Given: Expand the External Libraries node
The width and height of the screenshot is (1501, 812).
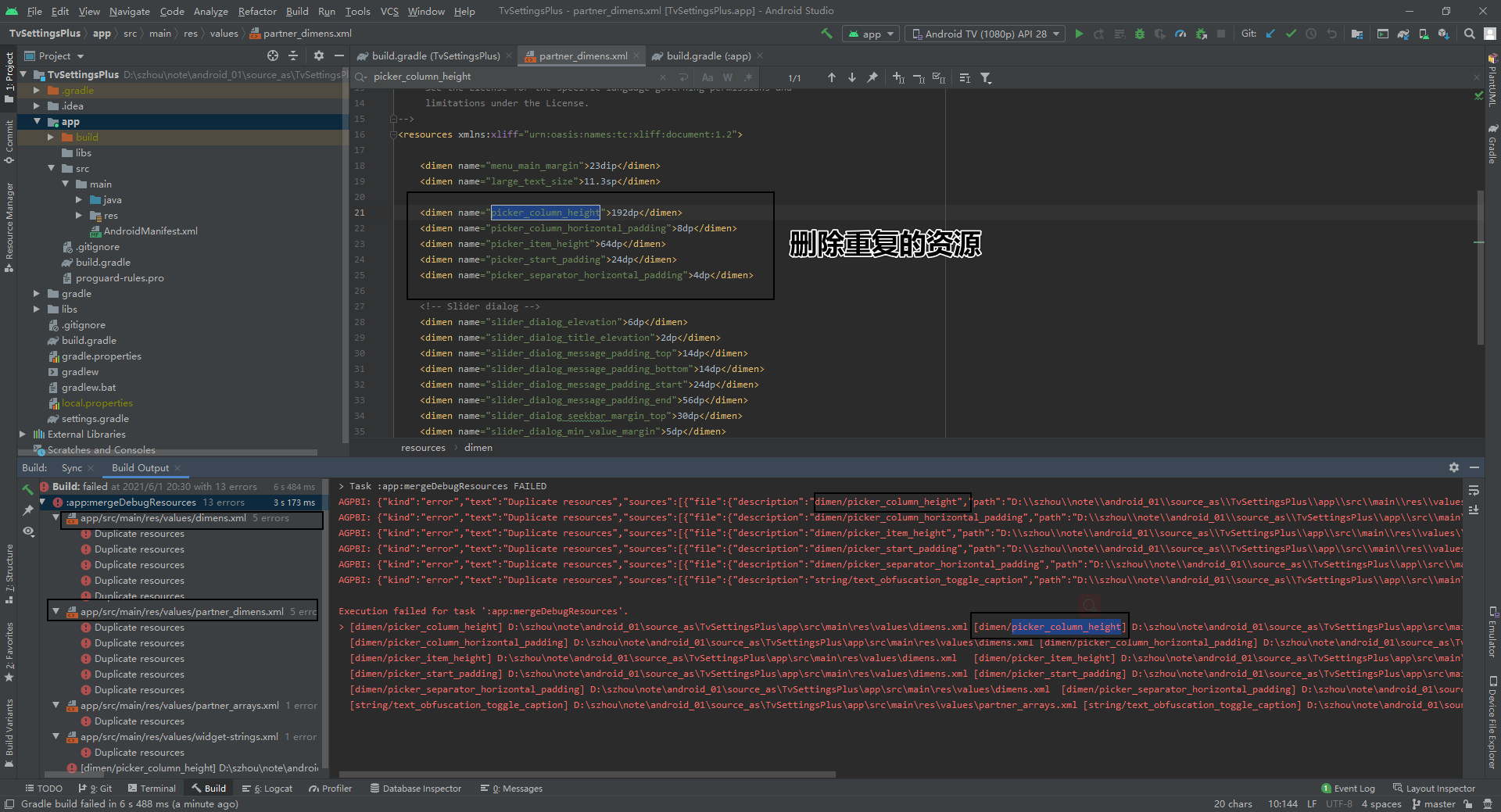Looking at the screenshot, I should click(23, 434).
